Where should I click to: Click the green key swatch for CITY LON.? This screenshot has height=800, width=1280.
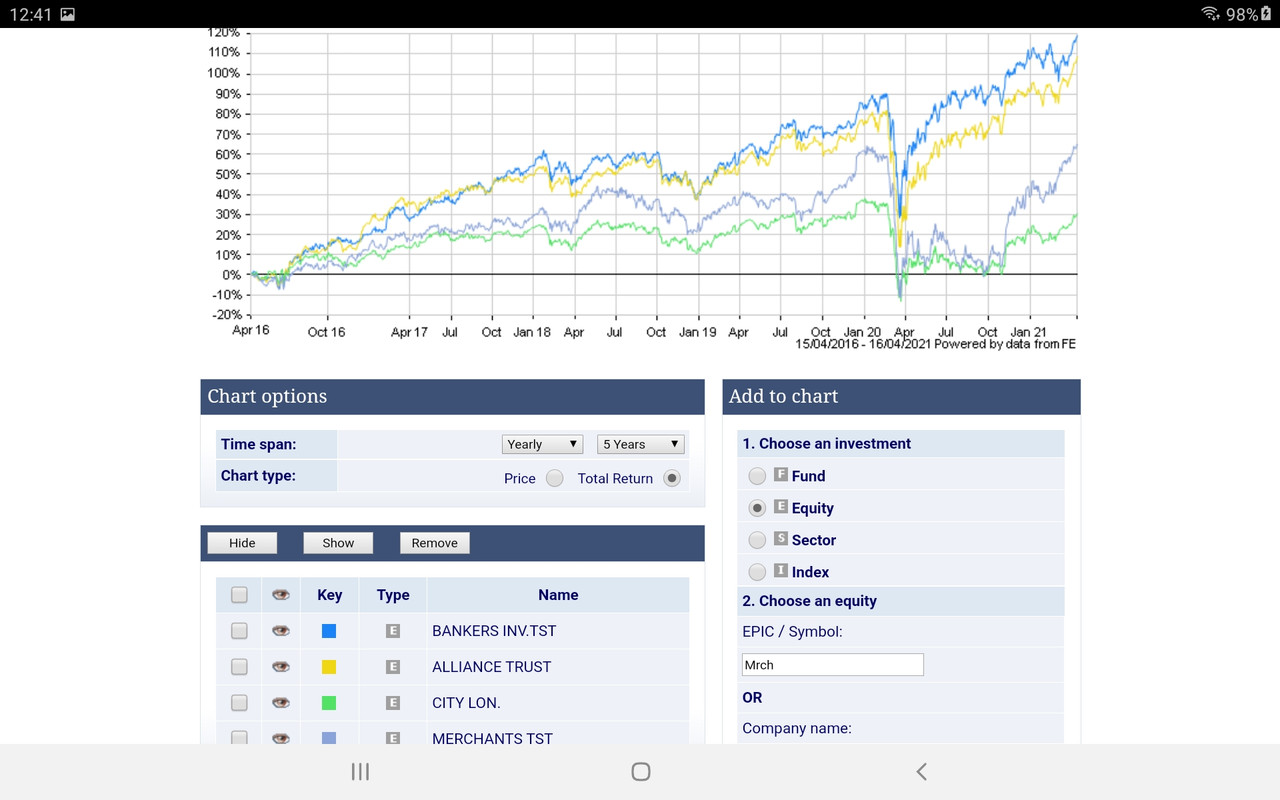(x=329, y=703)
